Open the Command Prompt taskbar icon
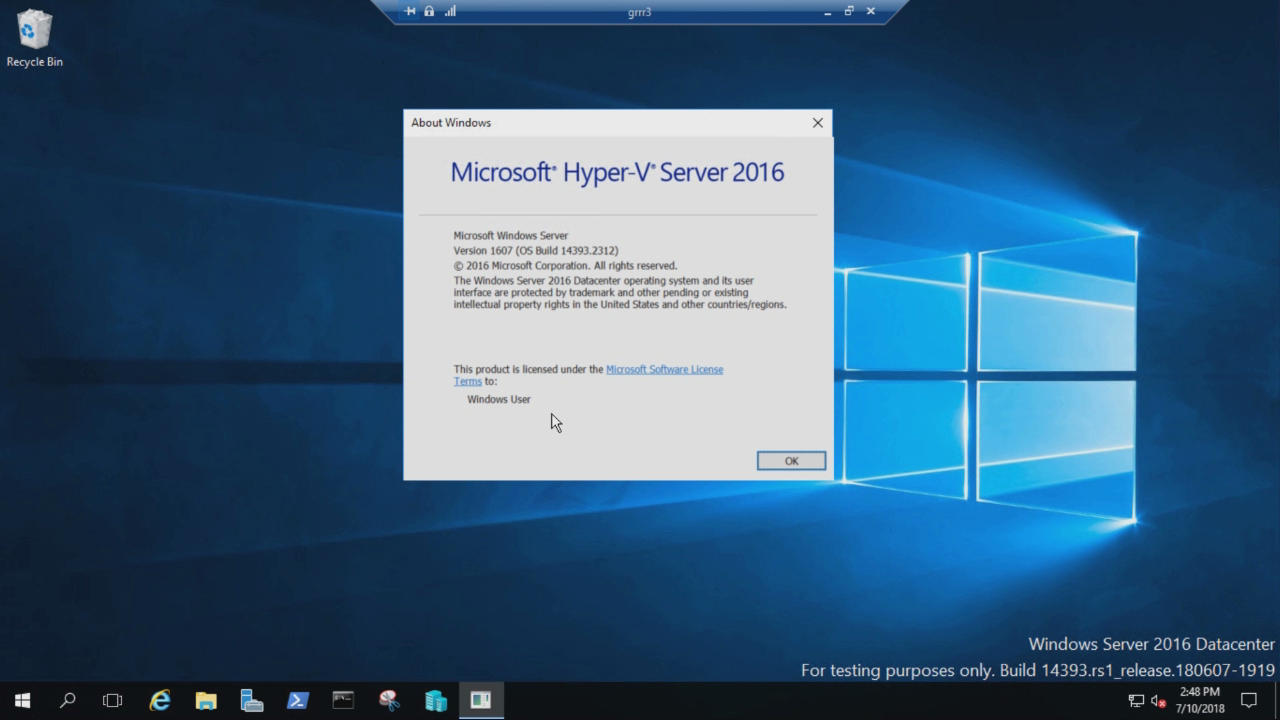The width and height of the screenshot is (1280, 720). (343, 700)
